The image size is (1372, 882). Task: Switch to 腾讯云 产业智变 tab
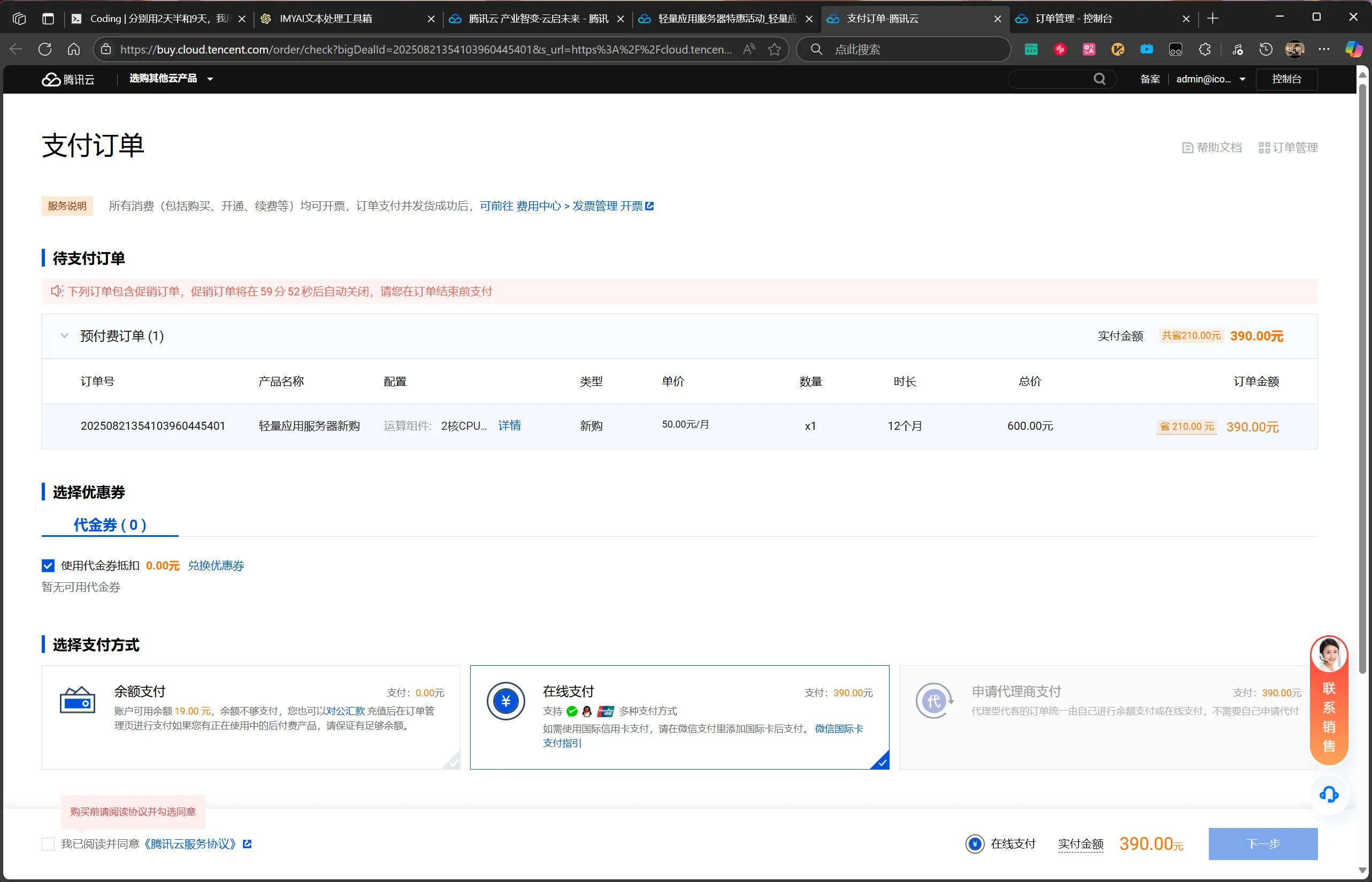[x=536, y=18]
